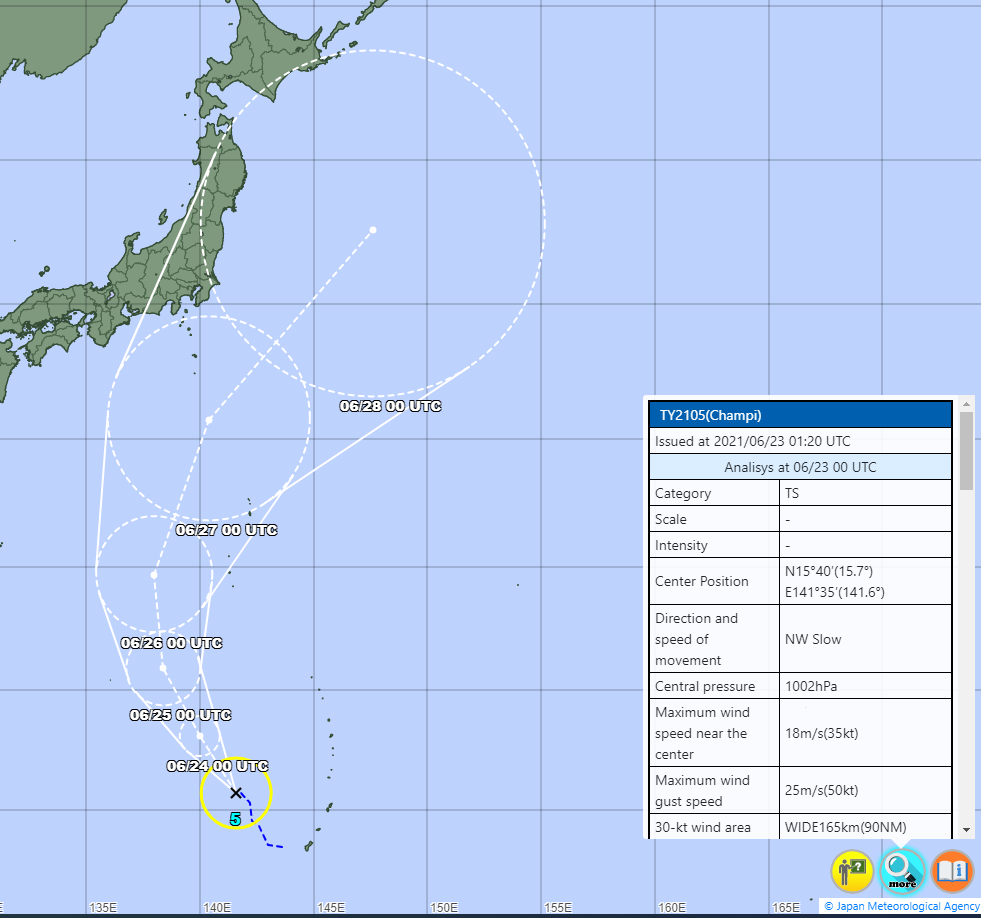Viewport: 981px width, 918px height.
Task: Click the 06/26 forecast center point dot
Action: pos(154,574)
